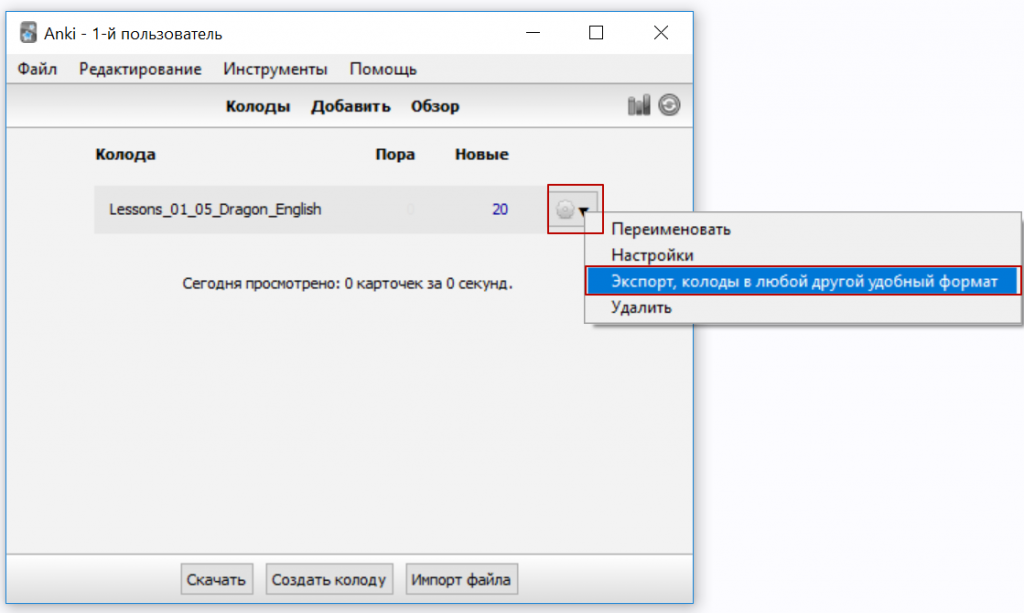Click the Создать колоду button
The height and width of the screenshot is (613, 1024).
(x=329, y=580)
